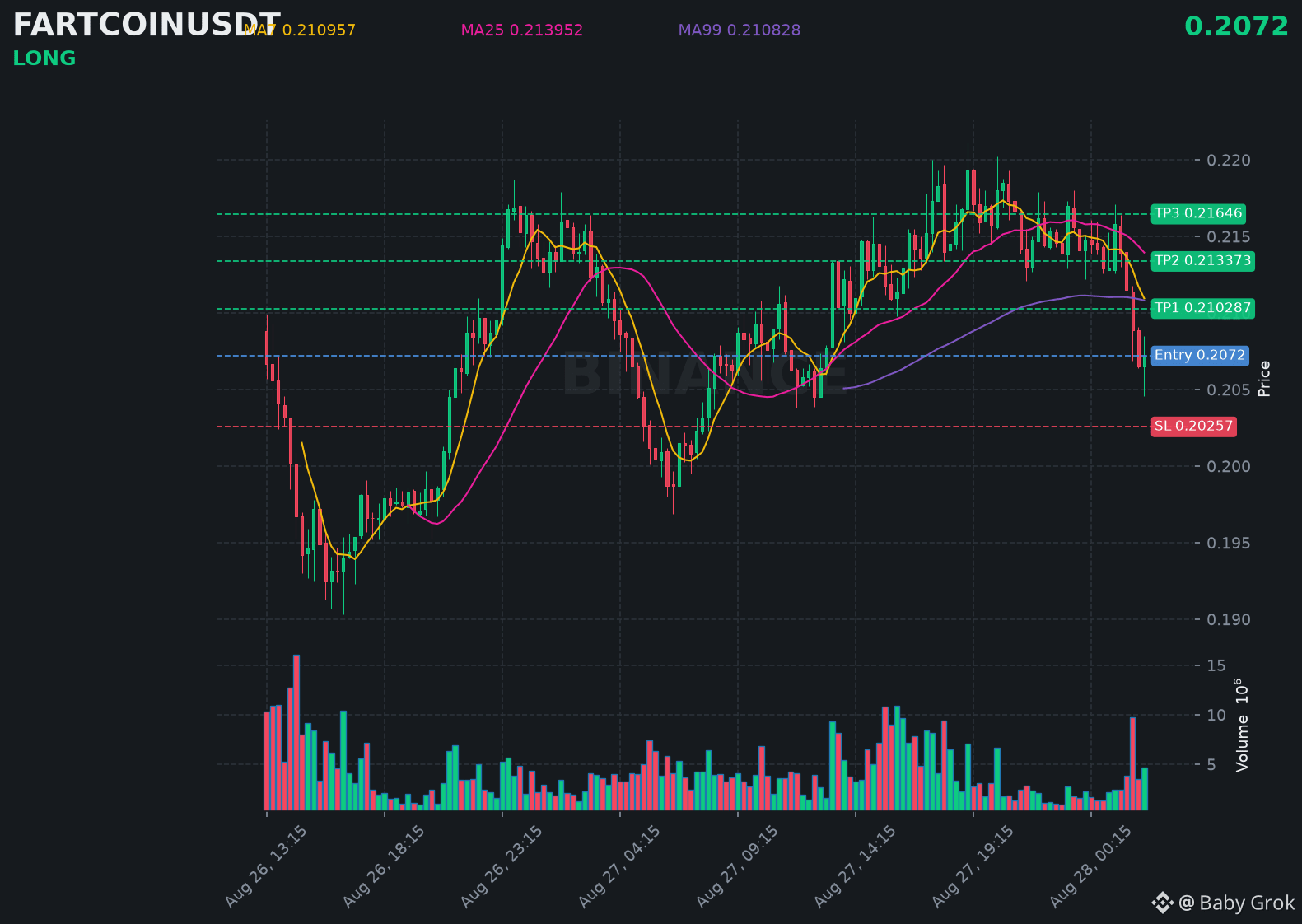Click the TP1 0.210287 price tag
The width and height of the screenshot is (1302, 924).
coord(1202,308)
